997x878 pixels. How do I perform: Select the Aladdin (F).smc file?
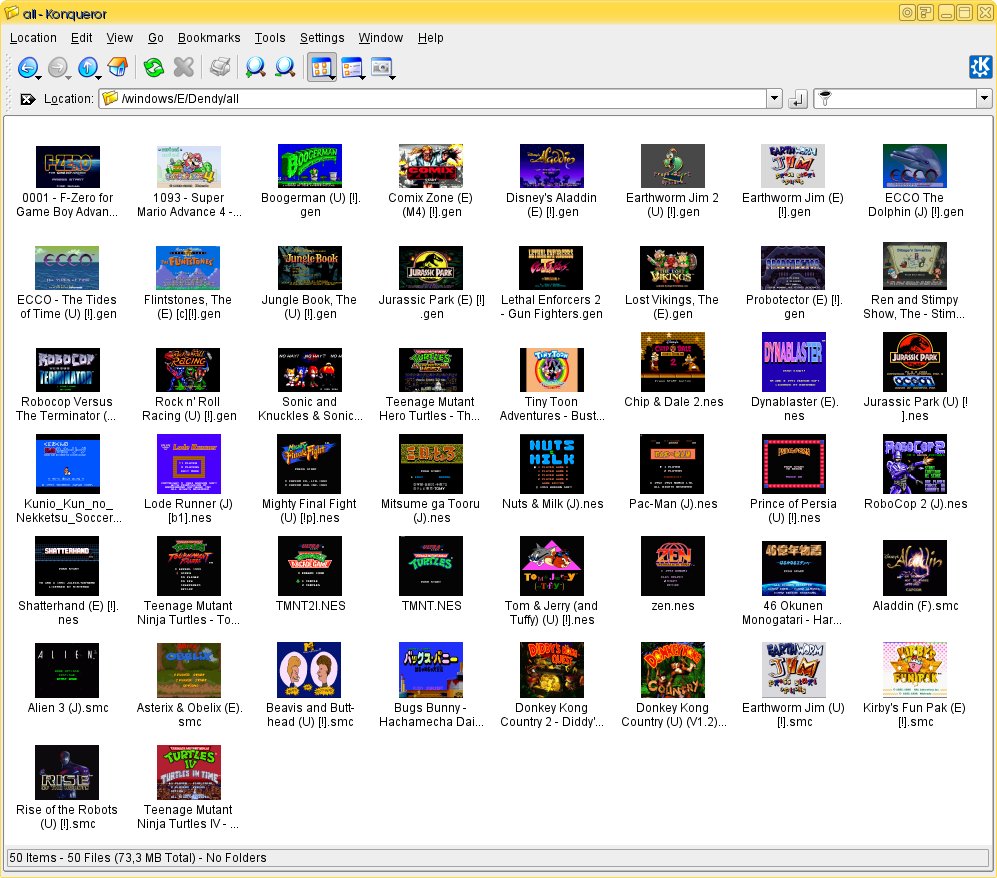click(914, 576)
